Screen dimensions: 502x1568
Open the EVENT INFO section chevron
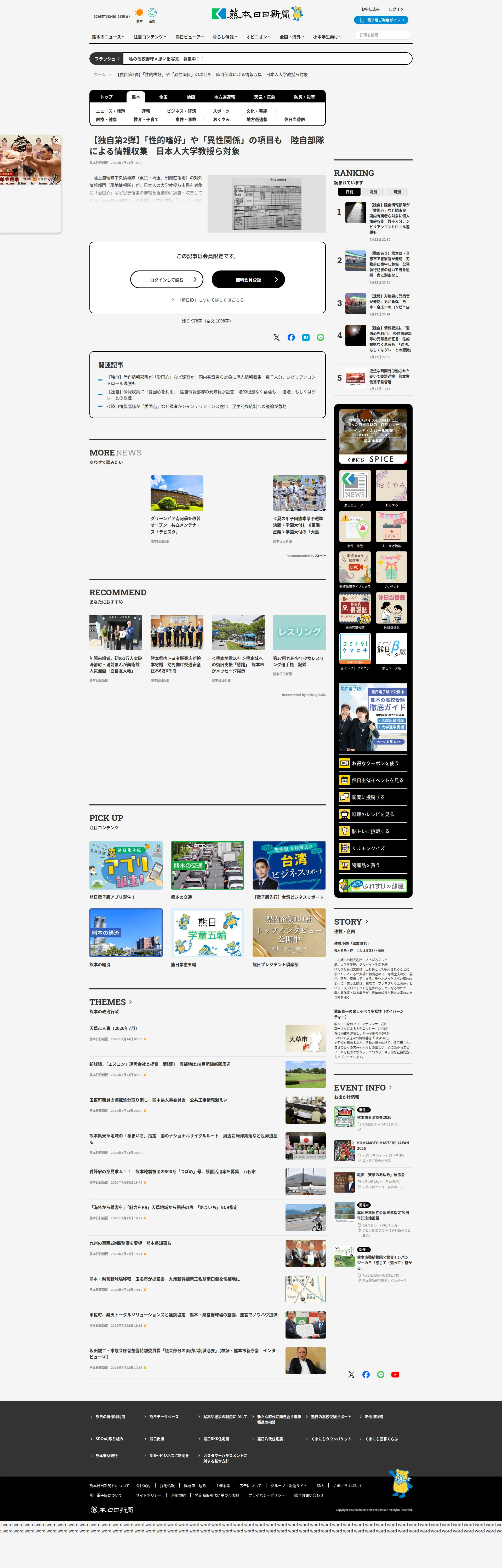click(x=391, y=1088)
